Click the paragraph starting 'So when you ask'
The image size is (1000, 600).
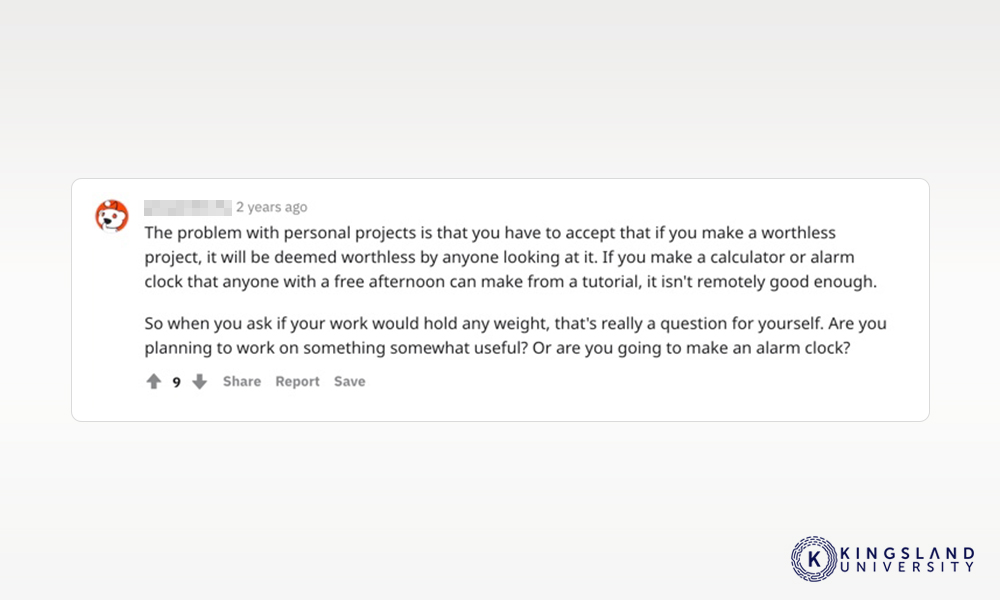(515, 335)
